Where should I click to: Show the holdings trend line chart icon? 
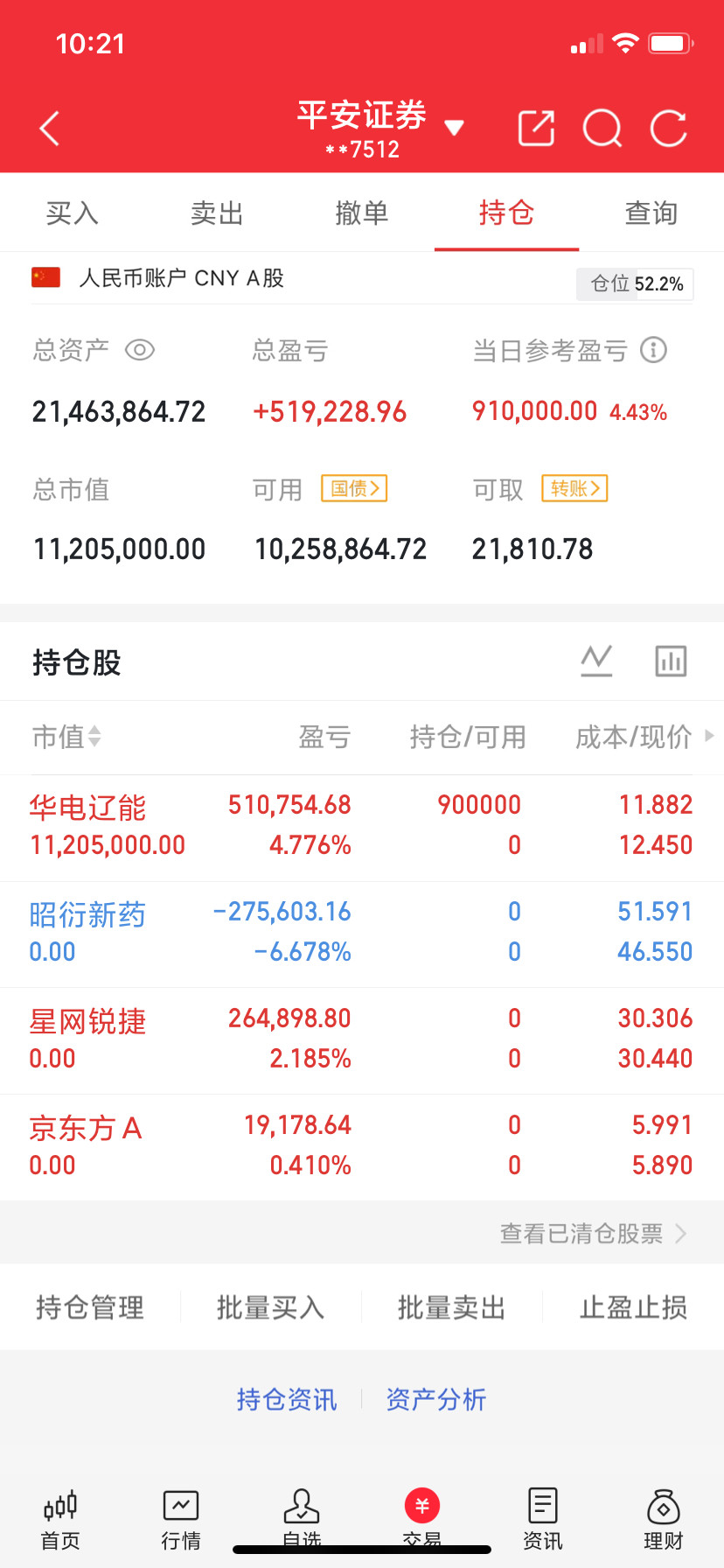click(x=597, y=661)
